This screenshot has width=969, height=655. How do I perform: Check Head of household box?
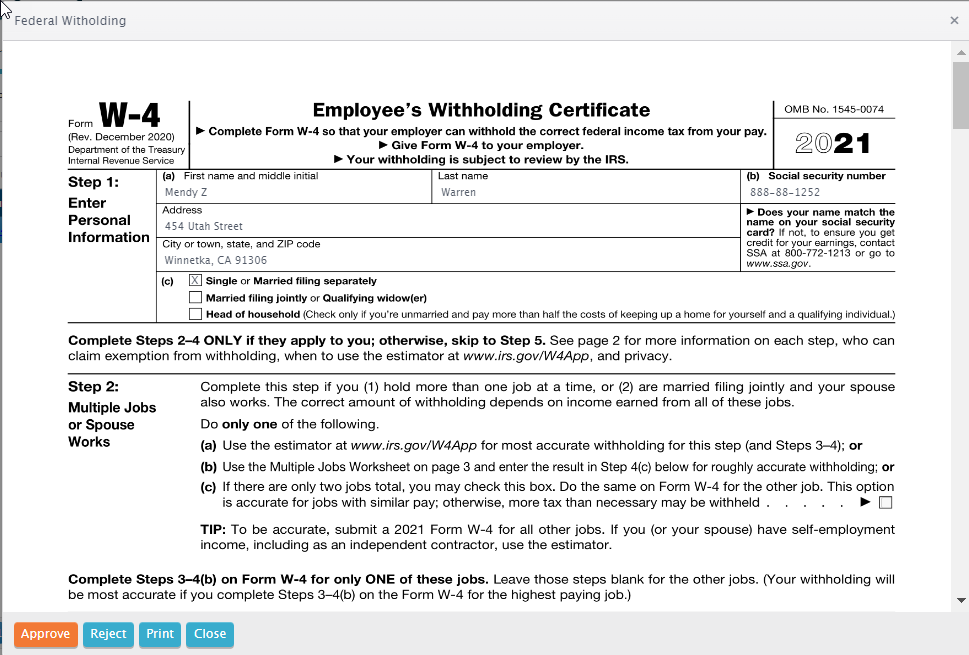pyautogui.click(x=195, y=314)
